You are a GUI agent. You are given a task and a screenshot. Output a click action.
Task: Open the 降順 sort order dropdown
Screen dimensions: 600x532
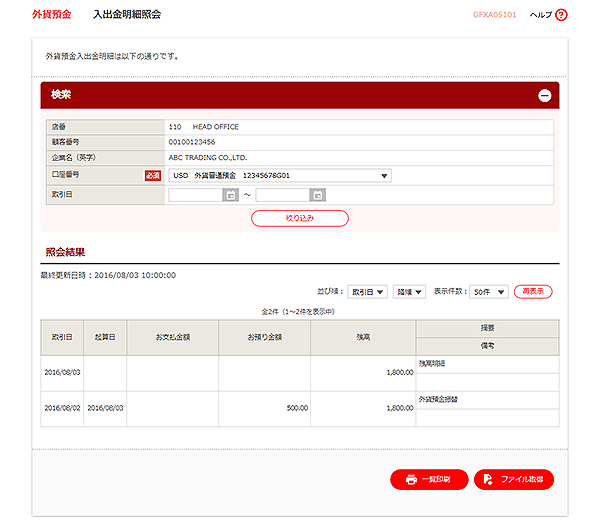[409, 292]
